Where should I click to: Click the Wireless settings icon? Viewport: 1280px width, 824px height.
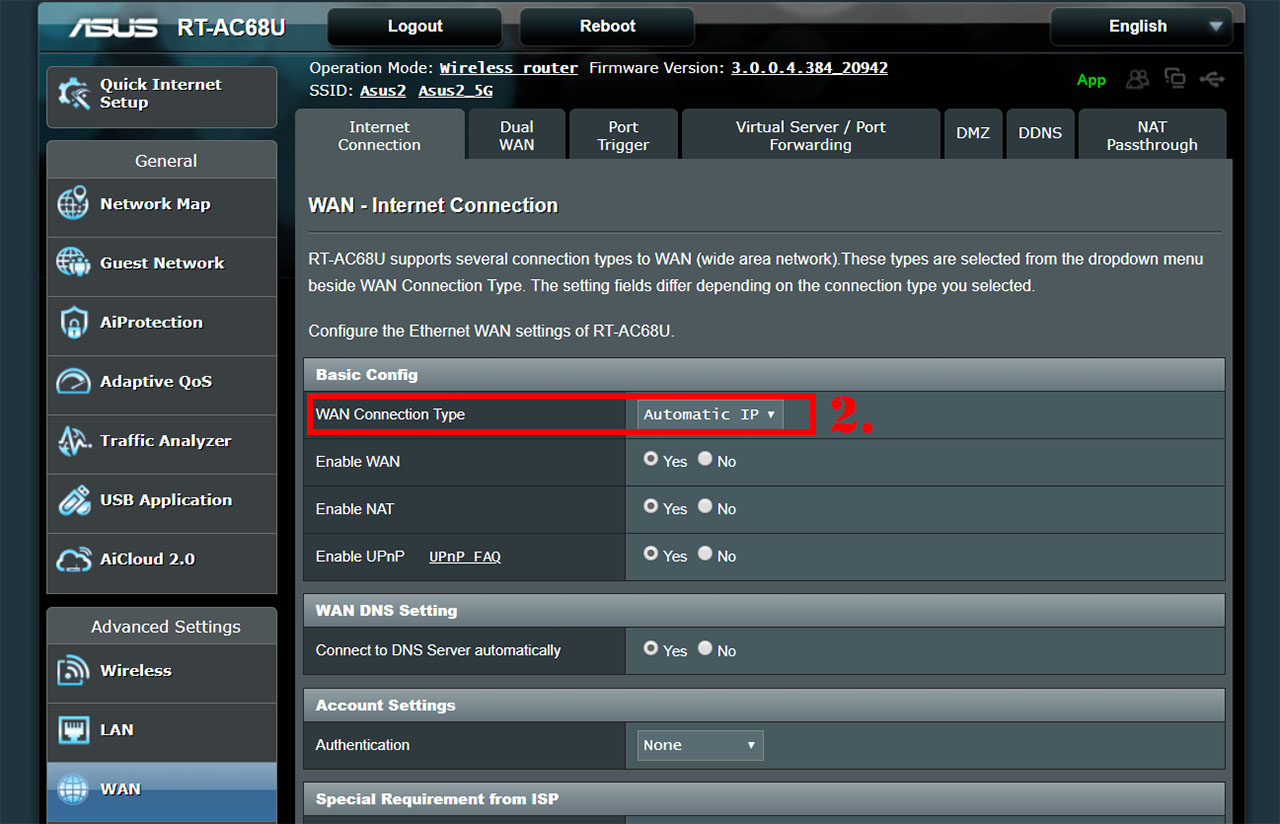(74, 670)
